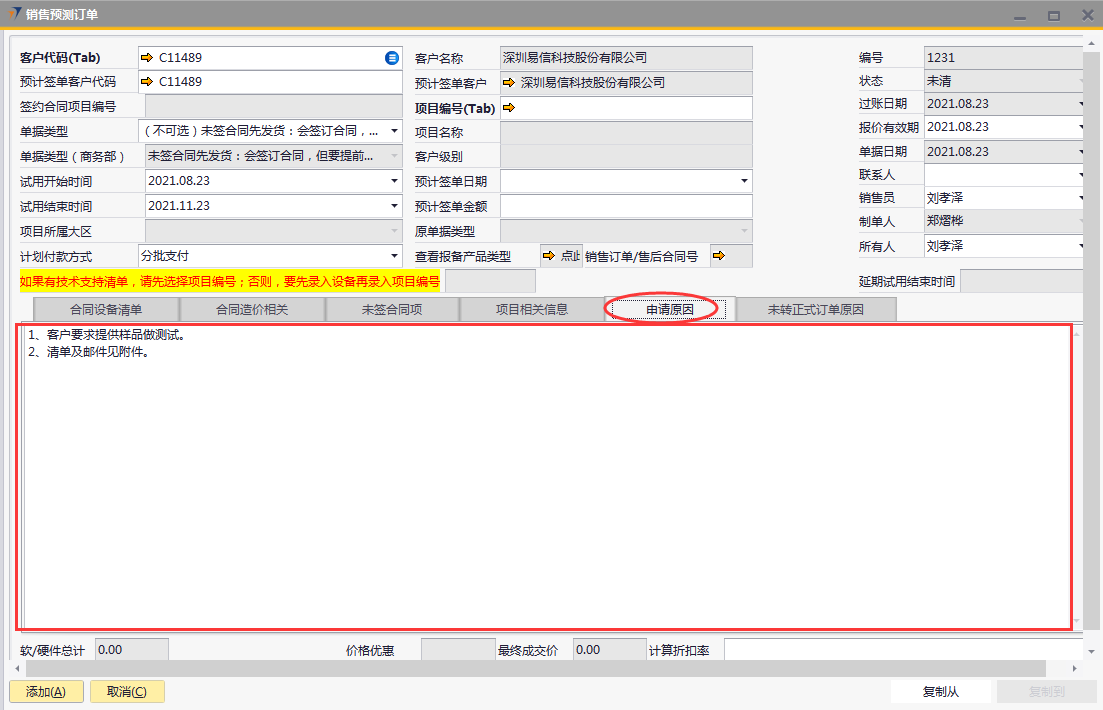
Task: Select the 项目相关信息 tab
Action: (532, 310)
